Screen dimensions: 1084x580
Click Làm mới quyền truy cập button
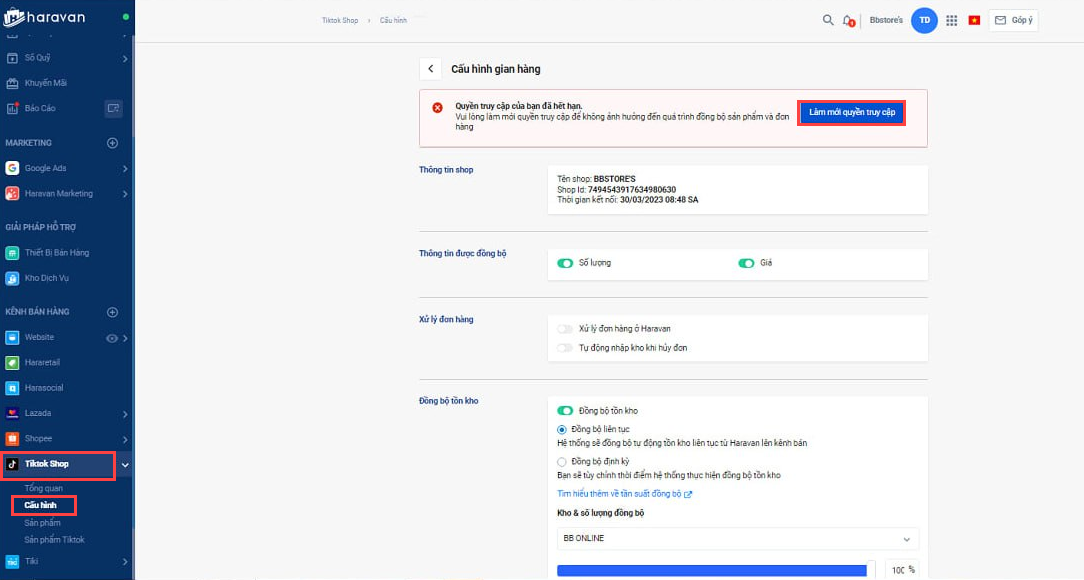(851, 113)
